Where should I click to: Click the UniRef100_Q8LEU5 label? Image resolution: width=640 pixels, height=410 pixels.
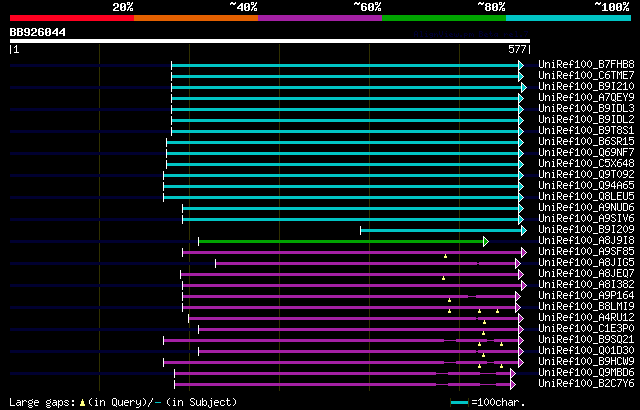[586, 197]
